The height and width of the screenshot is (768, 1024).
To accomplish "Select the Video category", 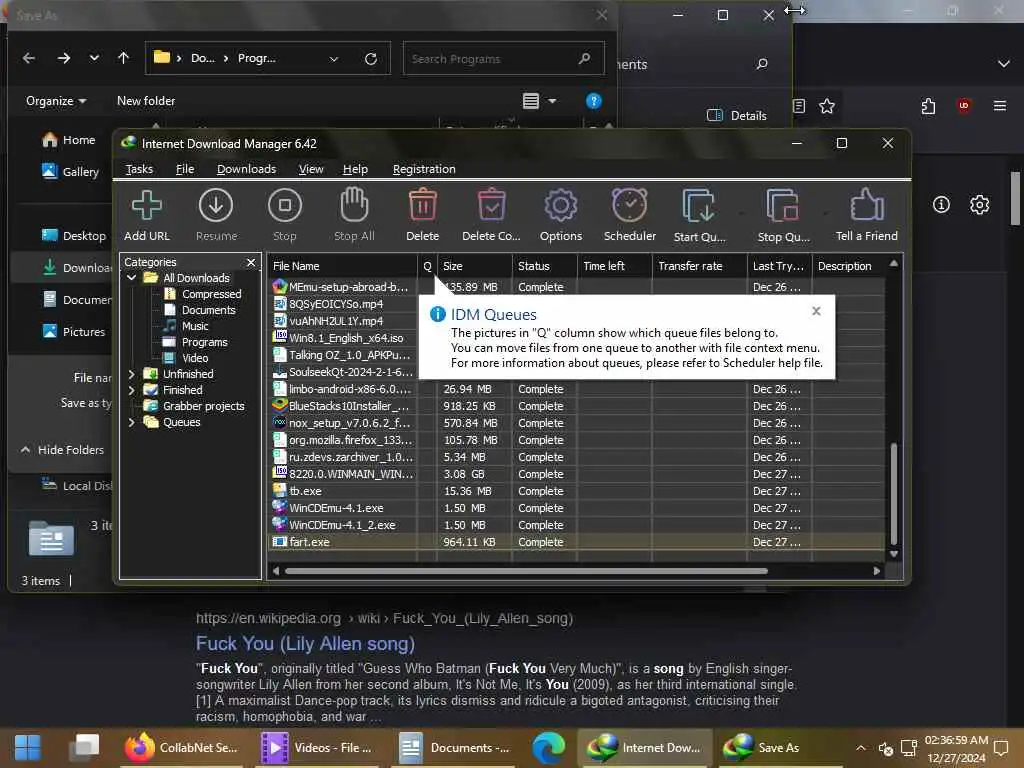I will 195,358.
